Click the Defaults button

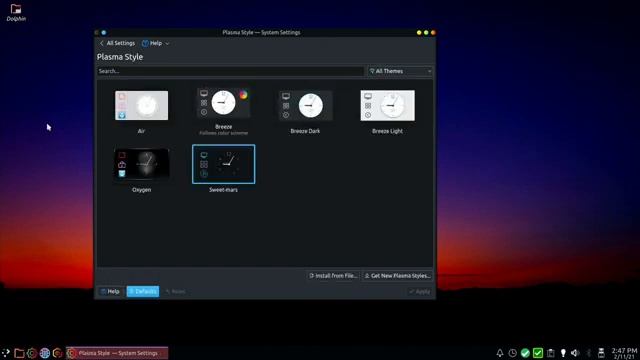[x=143, y=291]
